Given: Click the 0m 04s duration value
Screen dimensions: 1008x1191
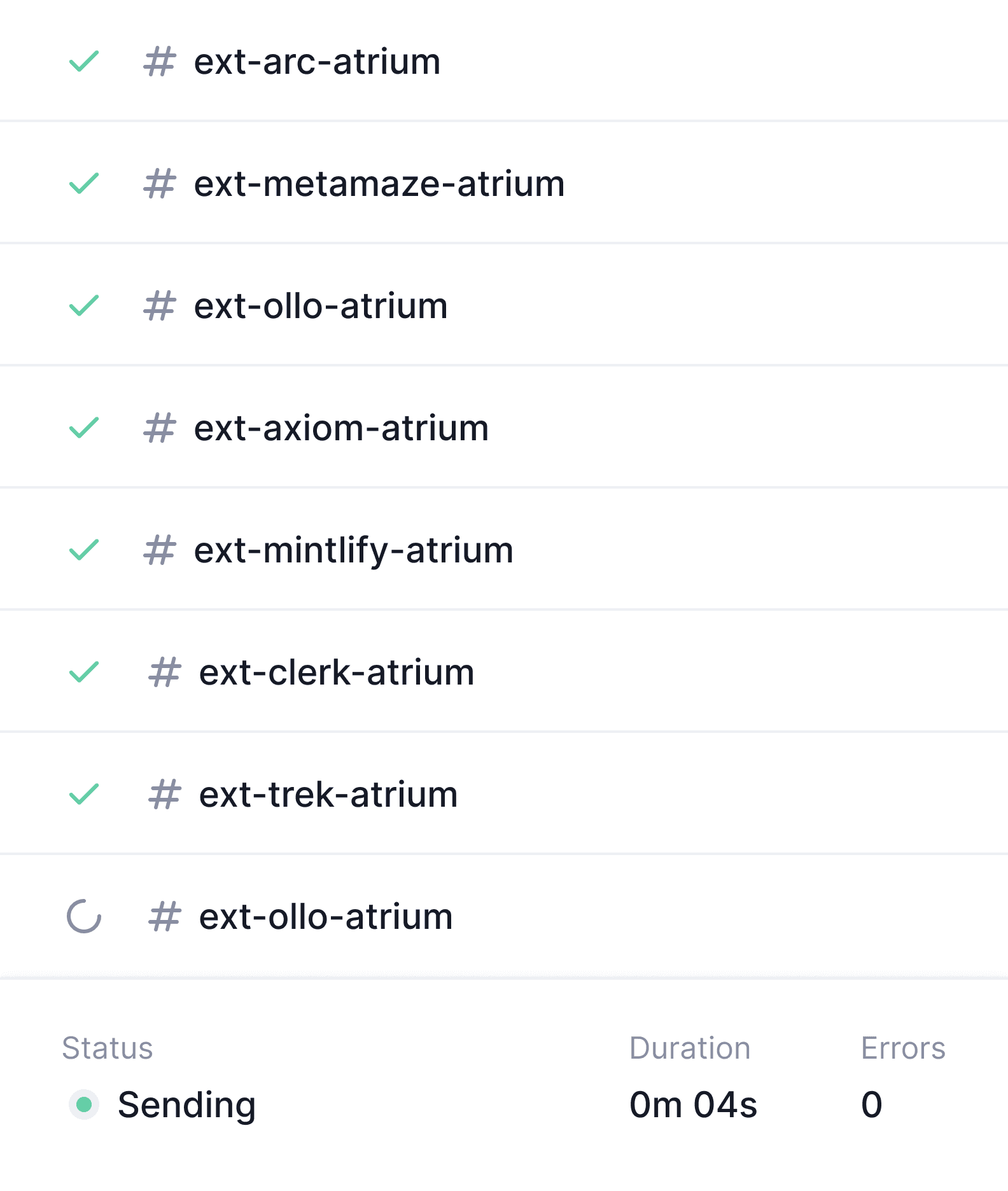Looking at the screenshot, I should [x=693, y=1104].
